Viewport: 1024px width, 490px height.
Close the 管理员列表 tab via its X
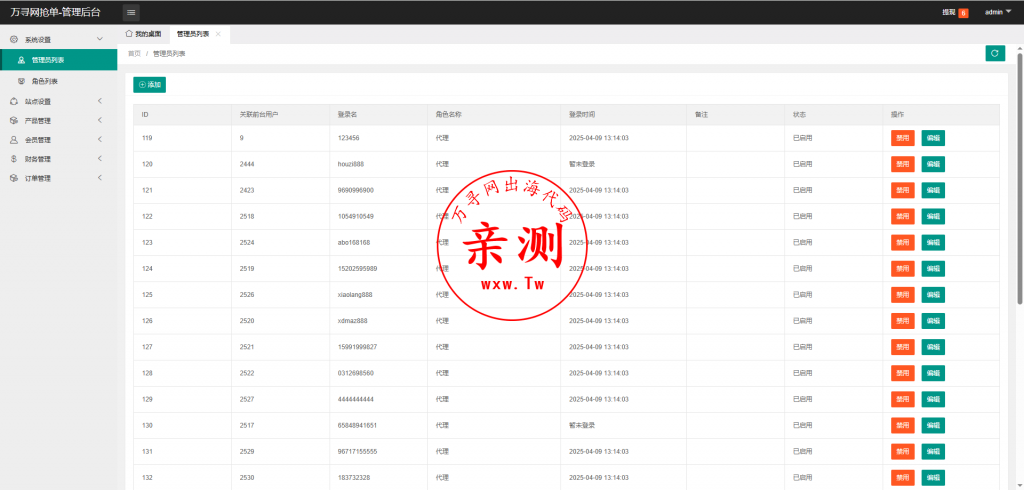point(218,34)
